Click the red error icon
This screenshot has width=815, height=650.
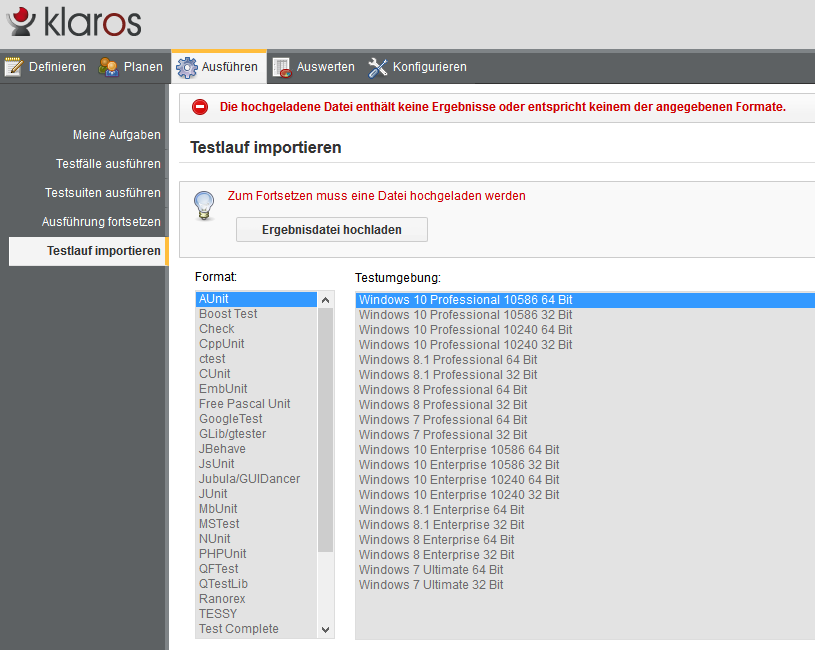point(201,107)
